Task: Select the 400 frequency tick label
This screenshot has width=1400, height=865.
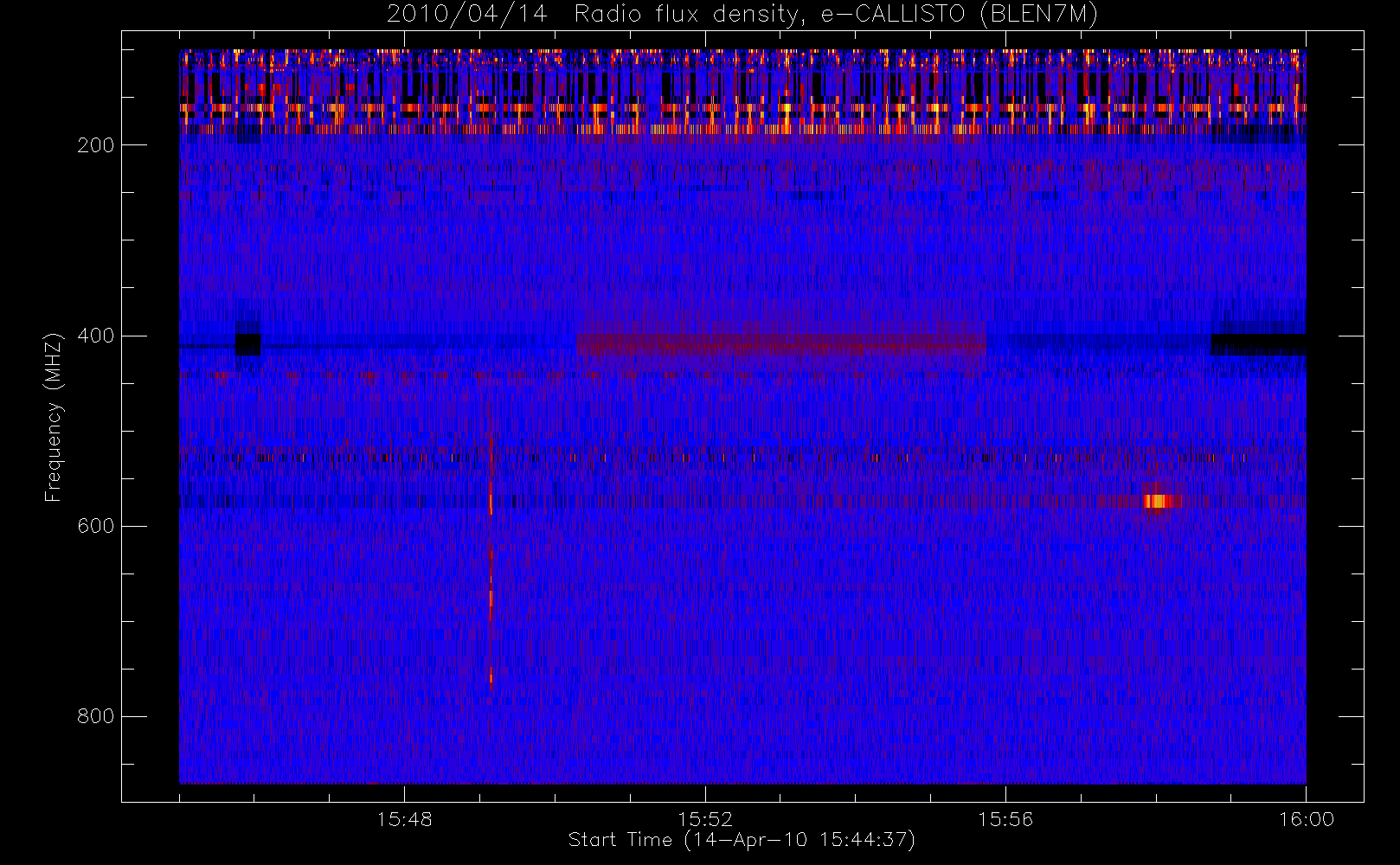Action: click(x=95, y=336)
